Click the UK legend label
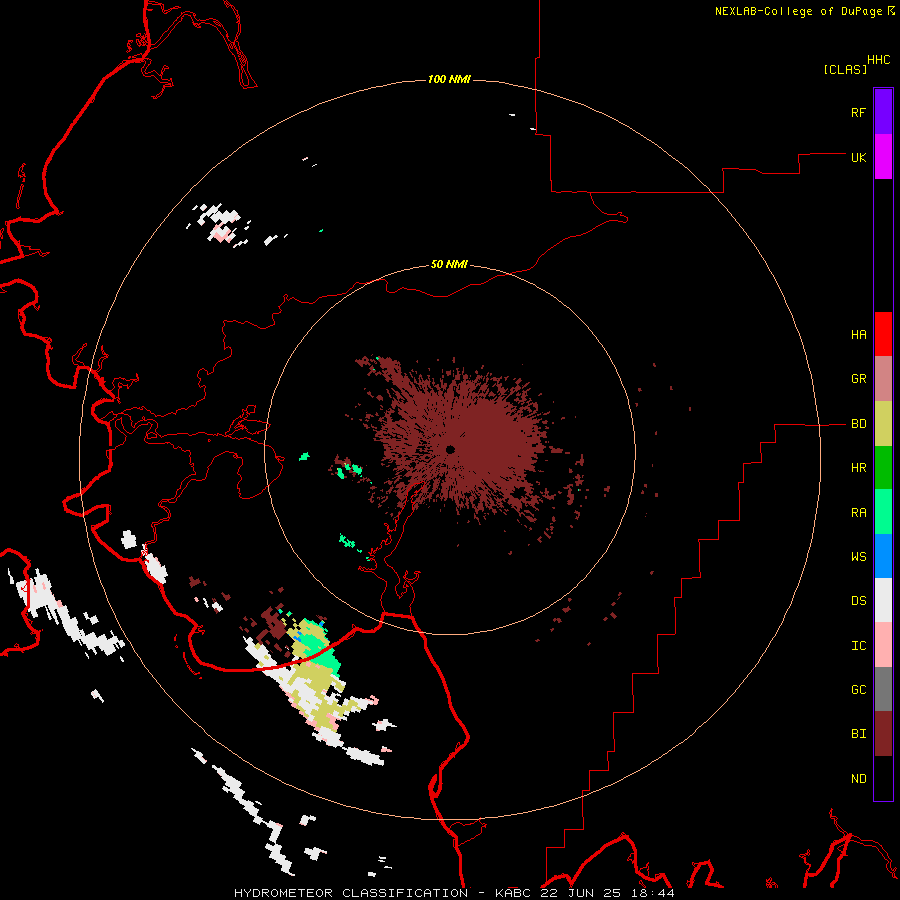This screenshot has height=900, width=900. [858, 157]
